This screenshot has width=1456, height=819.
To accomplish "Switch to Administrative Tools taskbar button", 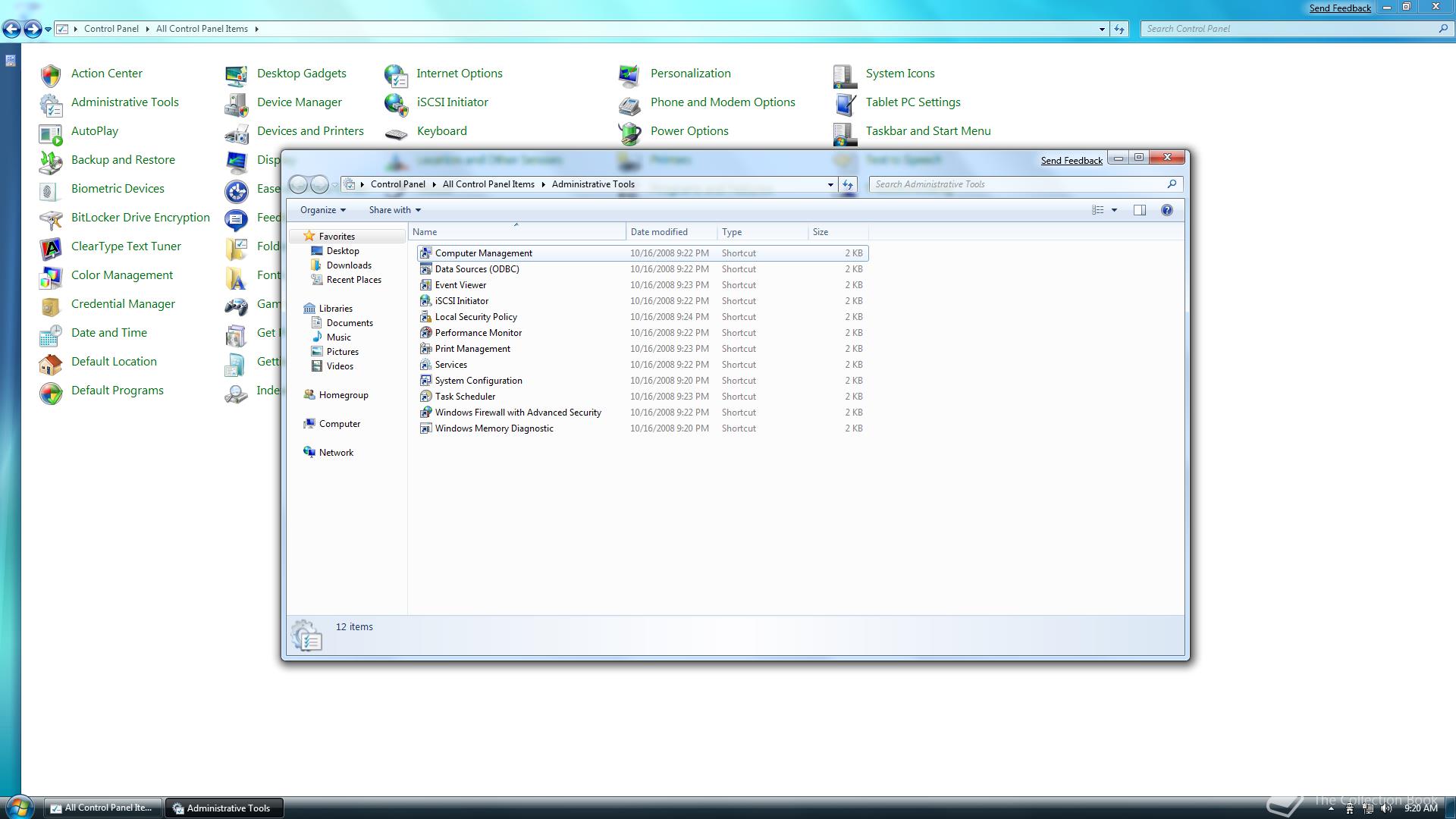I will (x=224, y=808).
